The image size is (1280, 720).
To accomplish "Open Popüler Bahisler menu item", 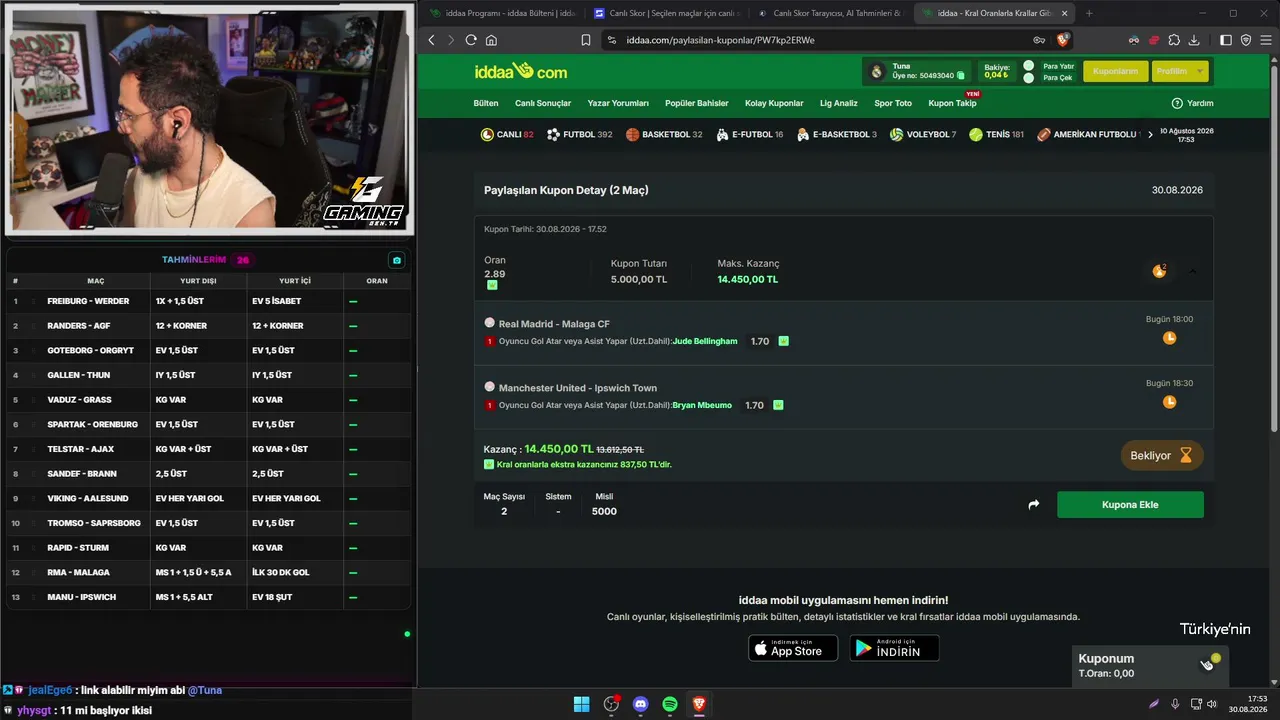I will pos(697,103).
